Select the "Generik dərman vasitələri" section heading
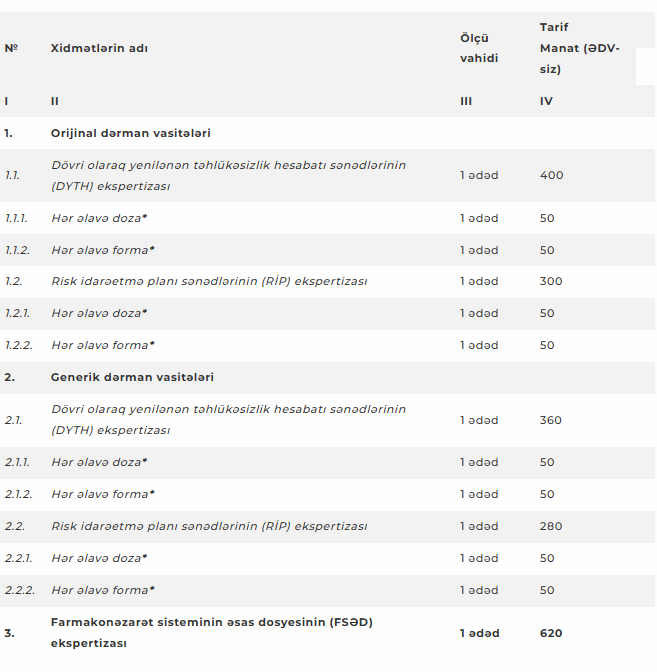The image size is (657, 672). (132, 377)
